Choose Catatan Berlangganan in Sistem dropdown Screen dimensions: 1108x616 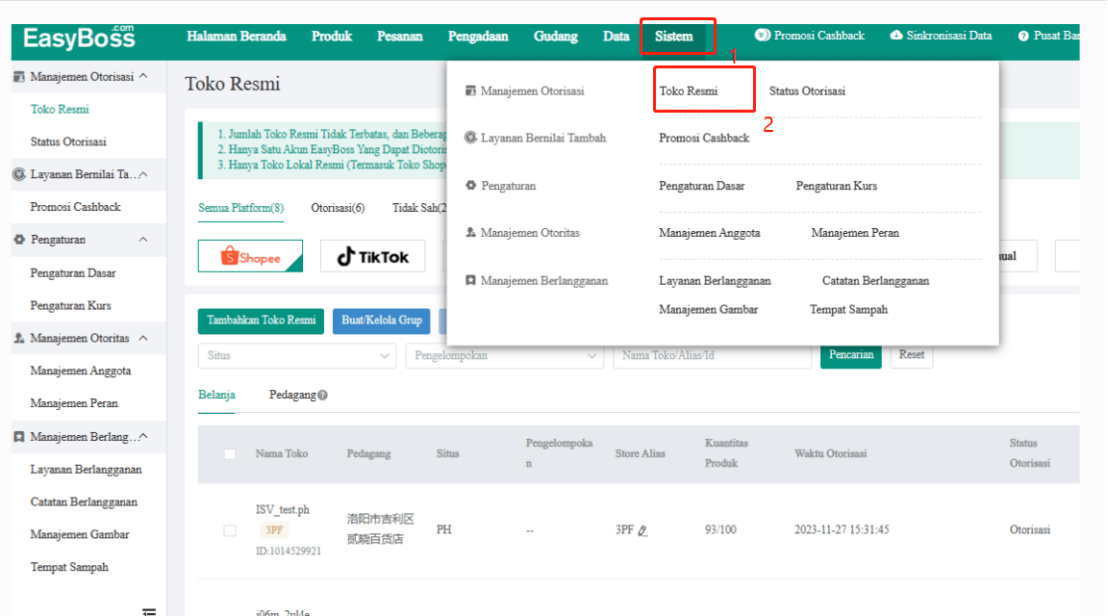click(876, 280)
